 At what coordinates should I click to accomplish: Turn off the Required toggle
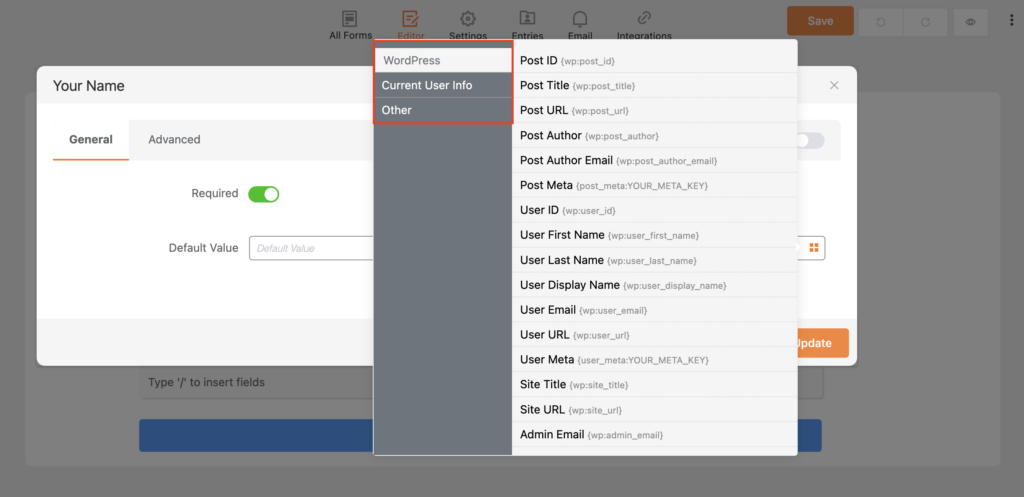pos(263,194)
